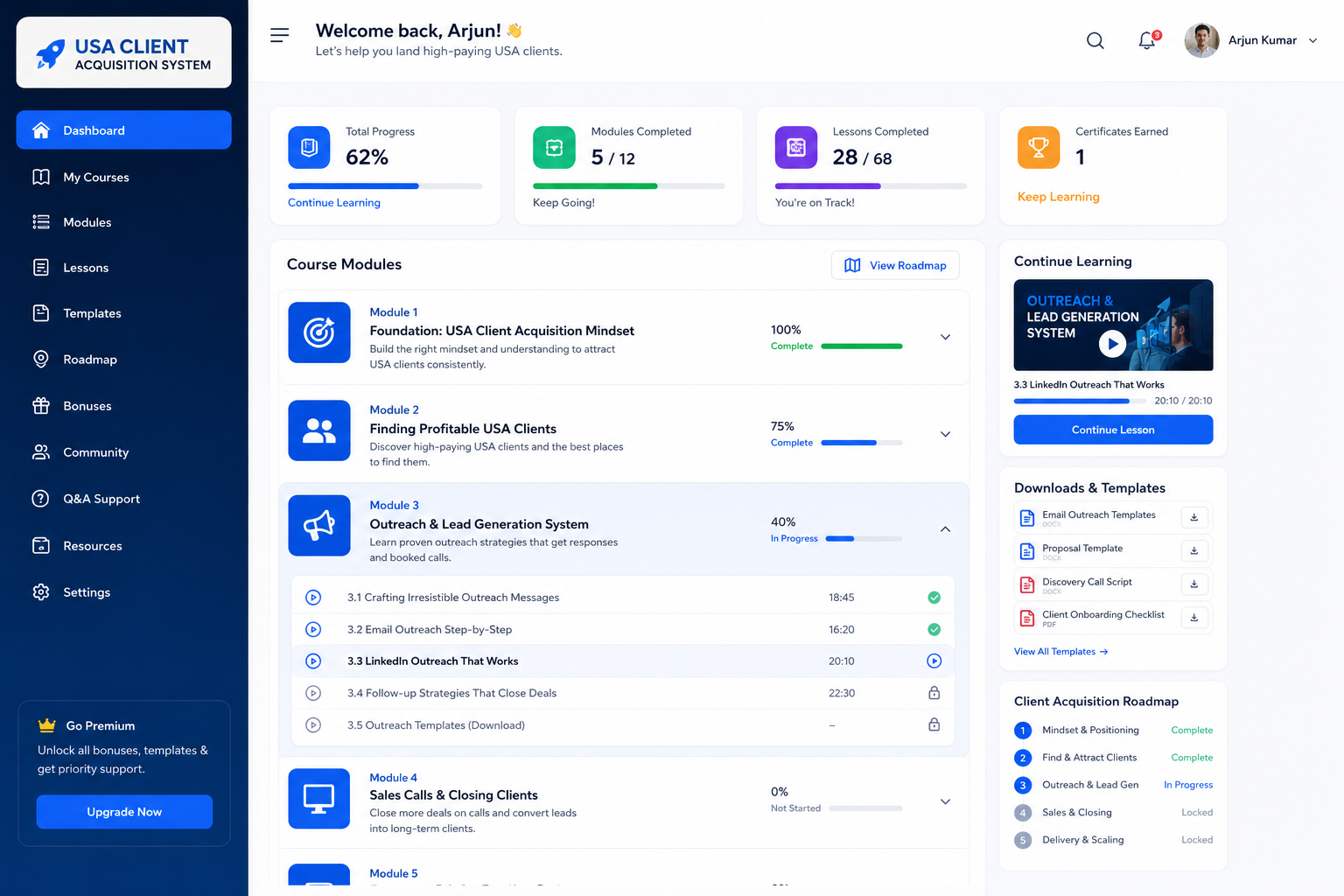Viewport: 1344px width, 896px height.
Task: Select roadmap step 1 Mindset & Positioning
Action: tap(1113, 731)
